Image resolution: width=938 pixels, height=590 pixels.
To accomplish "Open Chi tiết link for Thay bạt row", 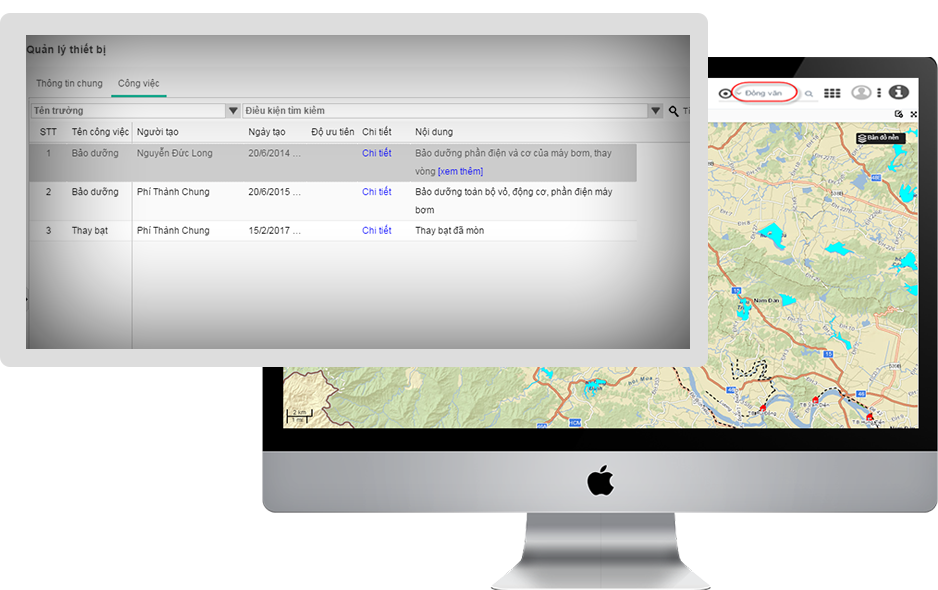I will (376, 231).
